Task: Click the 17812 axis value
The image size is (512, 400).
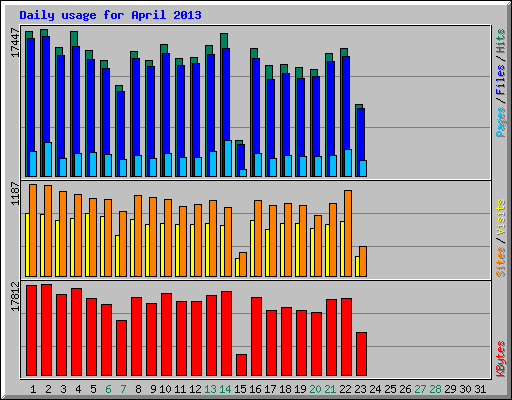Action: (16, 297)
